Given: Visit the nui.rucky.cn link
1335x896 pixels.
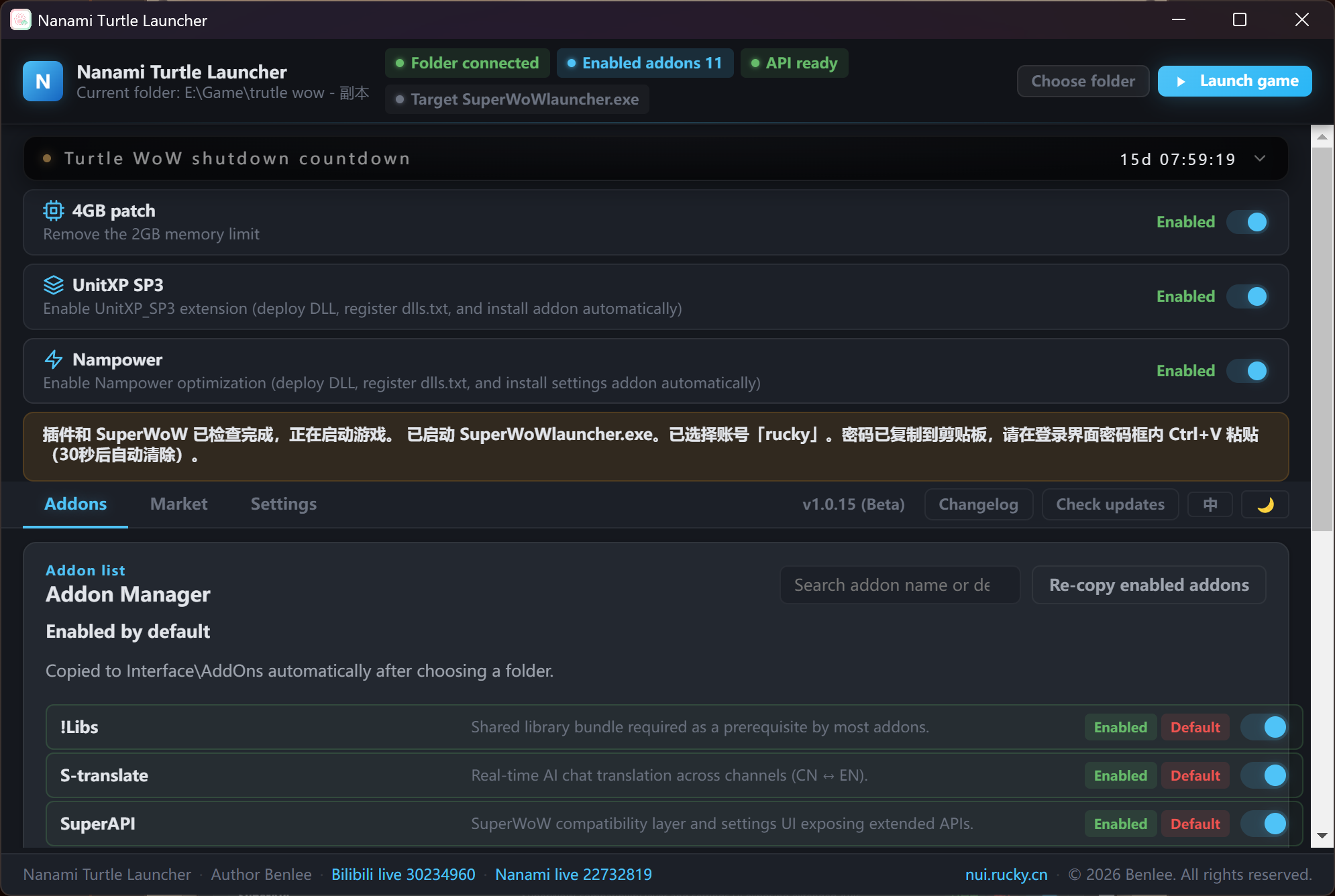Looking at the screenshot, I should pos(1006,875).
